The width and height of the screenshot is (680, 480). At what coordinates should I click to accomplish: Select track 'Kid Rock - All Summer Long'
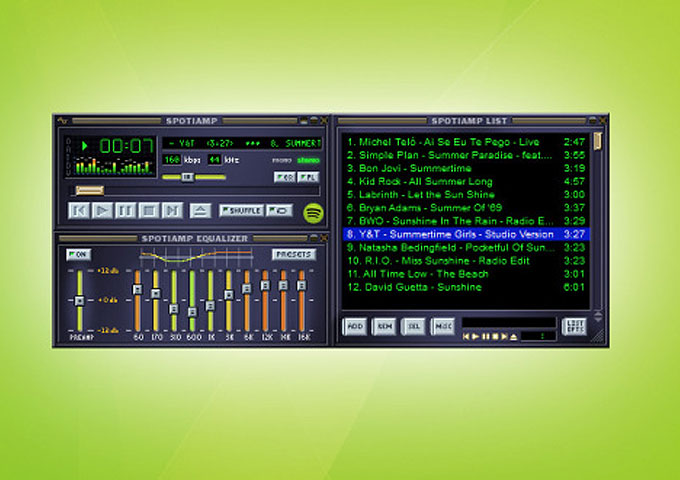(x=466, y=181)
